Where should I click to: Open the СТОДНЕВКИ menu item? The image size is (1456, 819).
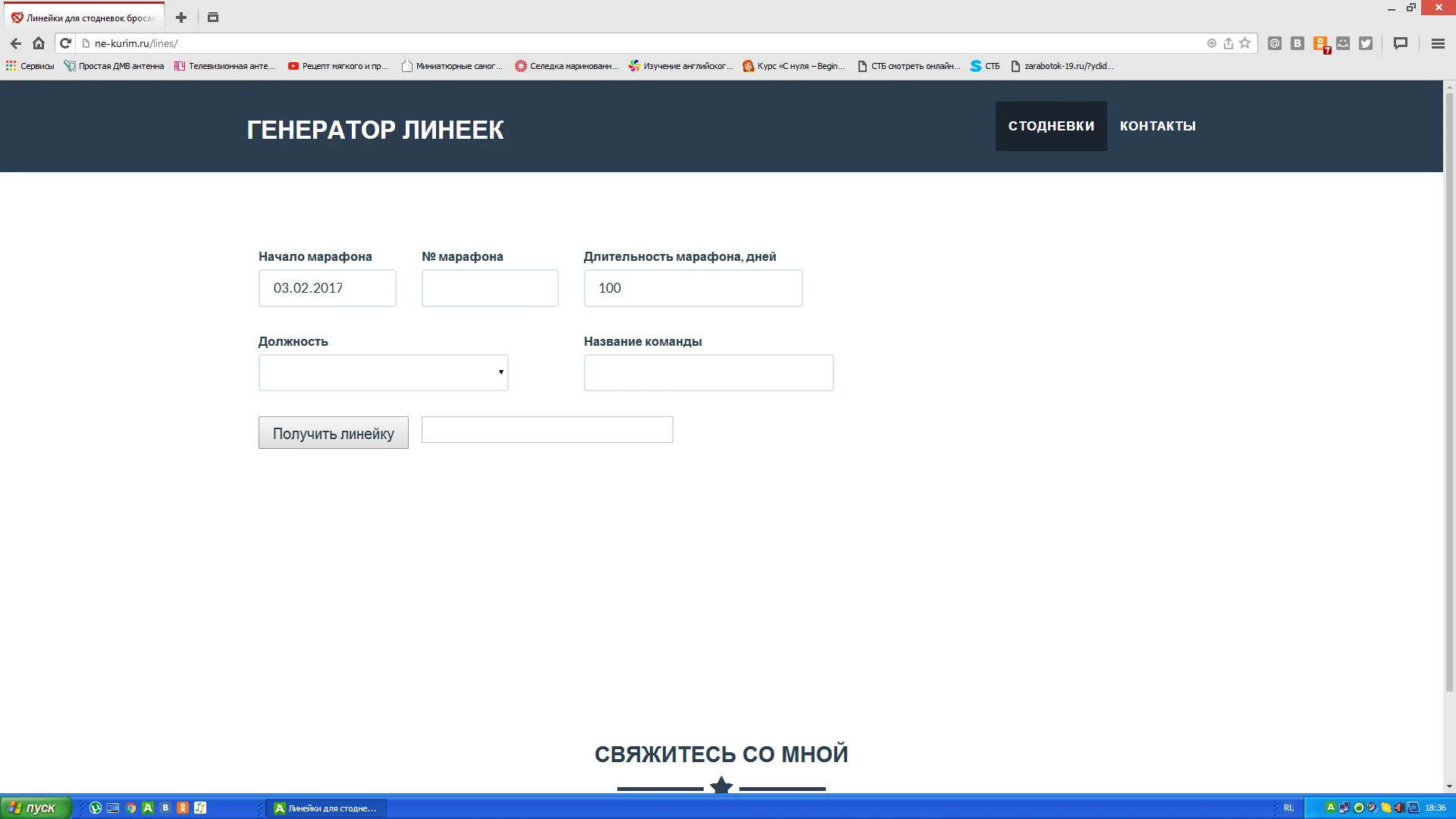pyautogui.click(x=1050, y=126)
